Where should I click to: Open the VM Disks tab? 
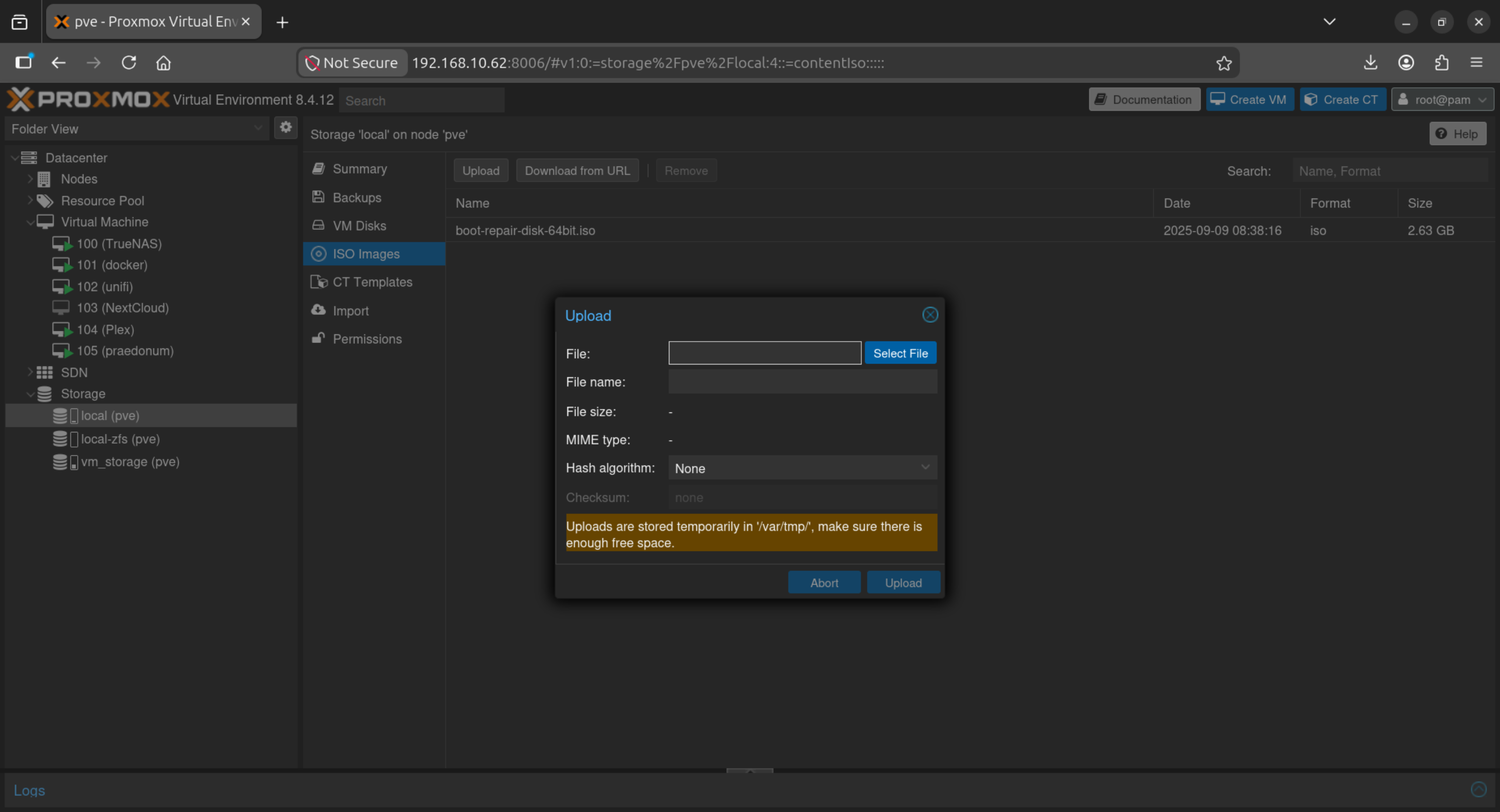point(374,225)
